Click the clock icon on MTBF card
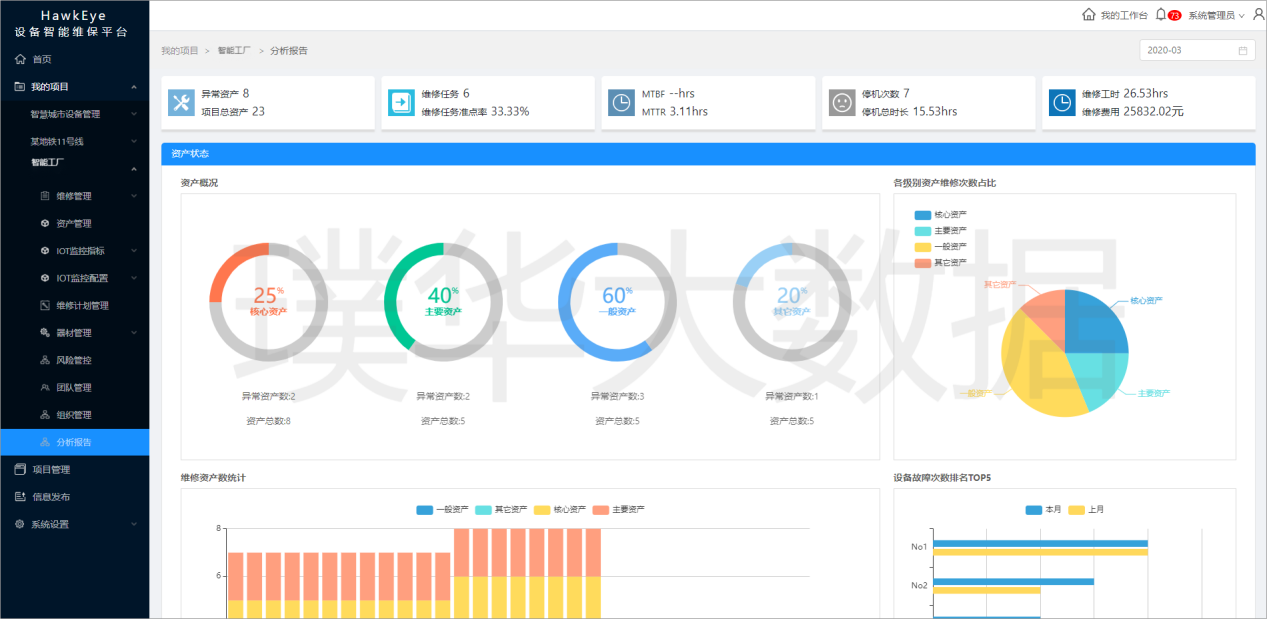 tap(621, 103)
